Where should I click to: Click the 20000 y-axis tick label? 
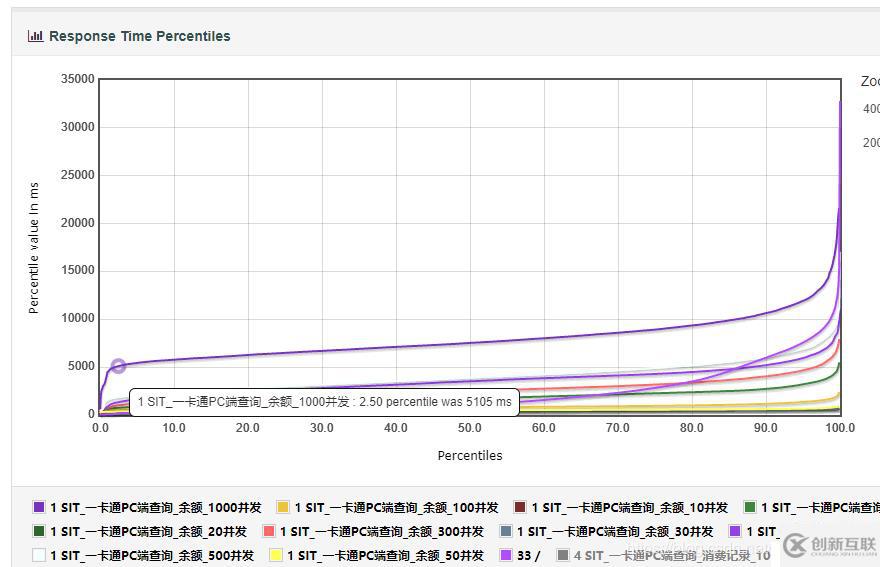[78, 223]
